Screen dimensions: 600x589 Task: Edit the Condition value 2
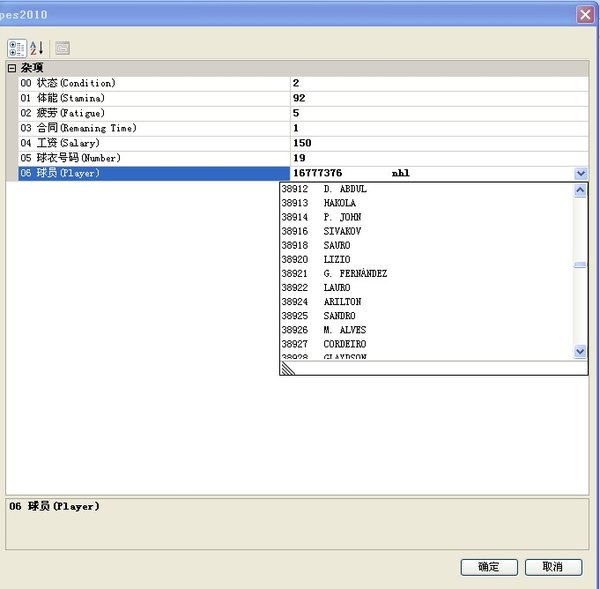439,83
